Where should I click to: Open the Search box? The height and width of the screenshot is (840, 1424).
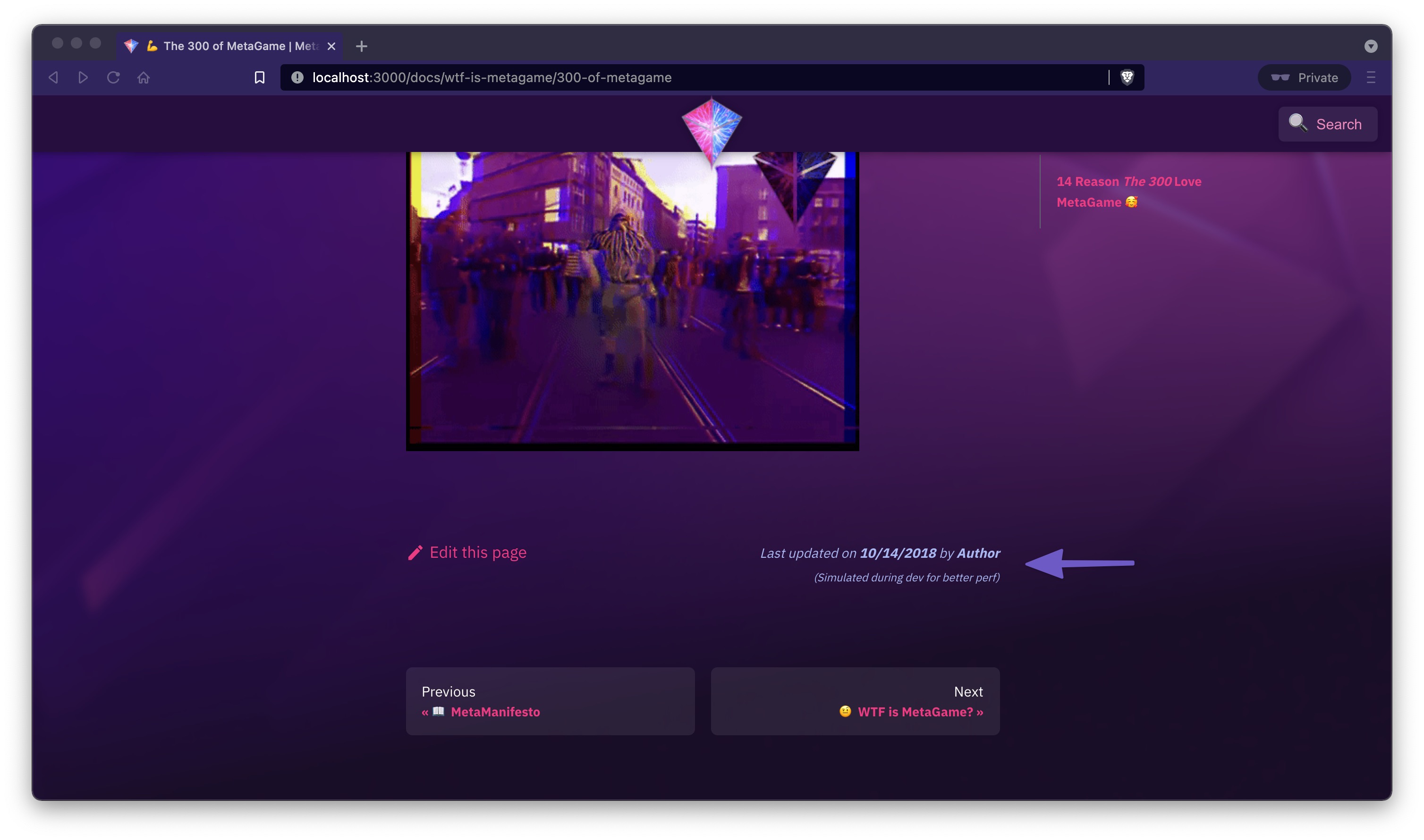1327,124
